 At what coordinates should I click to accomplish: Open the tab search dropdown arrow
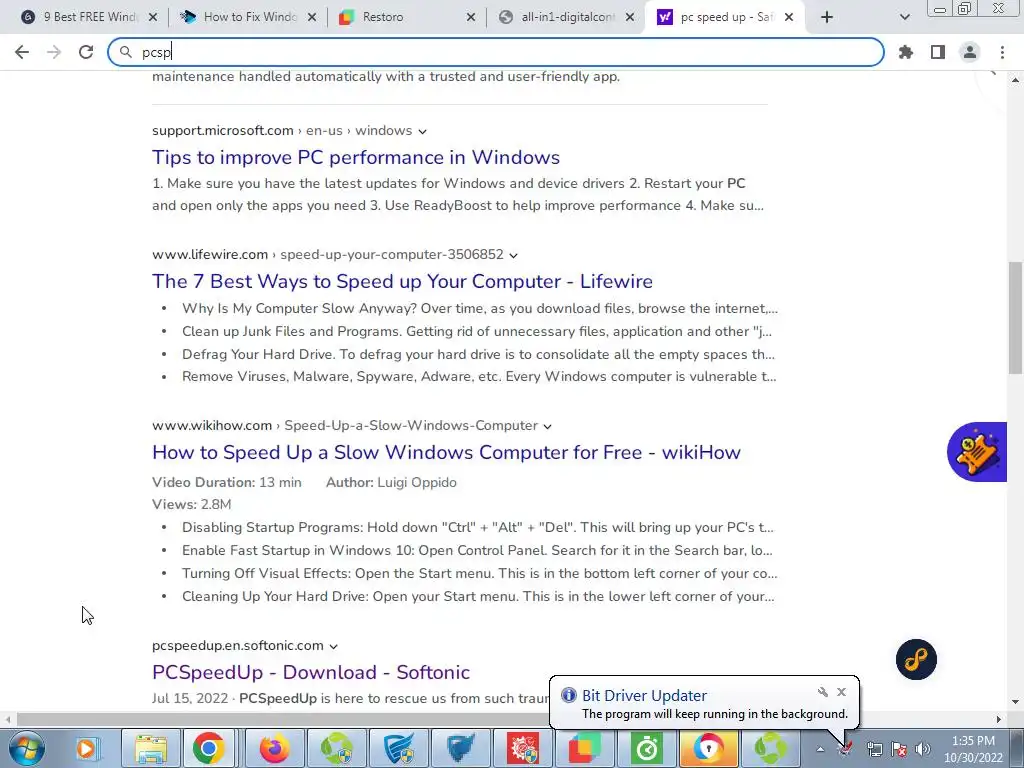(x=904, y=17)
